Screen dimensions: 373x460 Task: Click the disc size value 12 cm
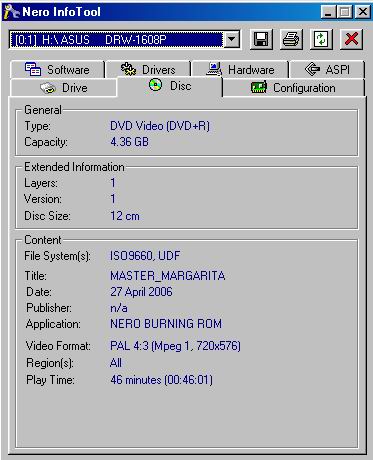point(125,216)
